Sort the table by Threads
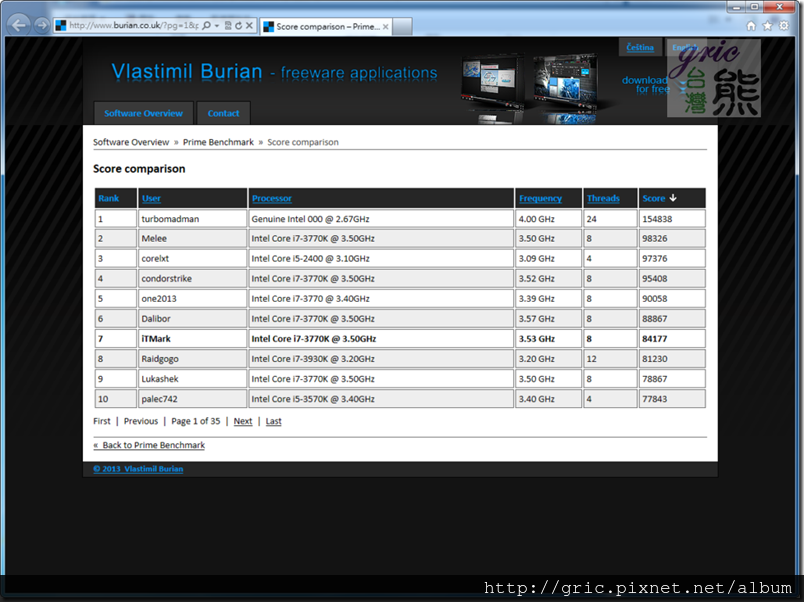 tap(603, 198)
